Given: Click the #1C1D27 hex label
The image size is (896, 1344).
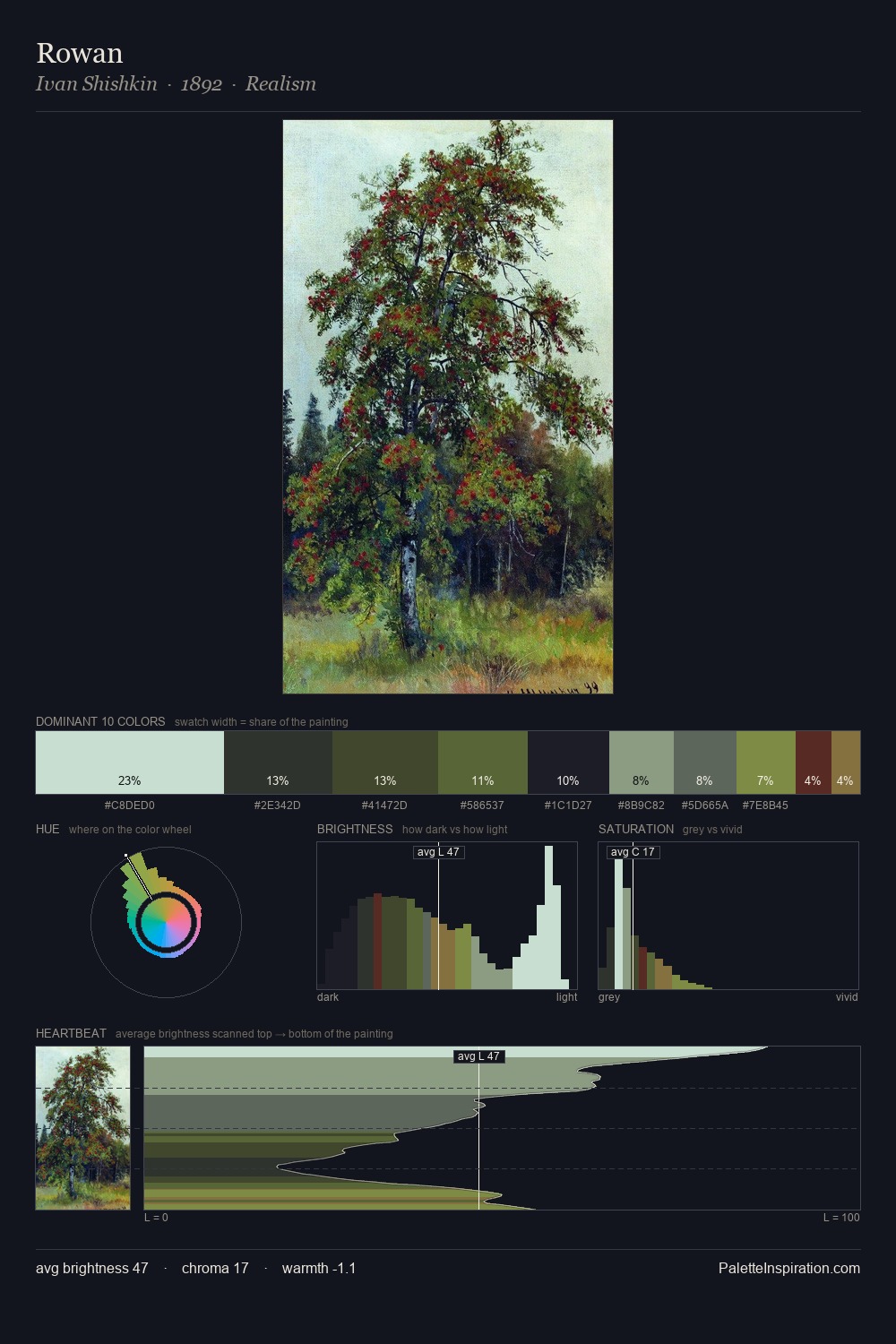Looking at the screenshot, I should 568,806.
